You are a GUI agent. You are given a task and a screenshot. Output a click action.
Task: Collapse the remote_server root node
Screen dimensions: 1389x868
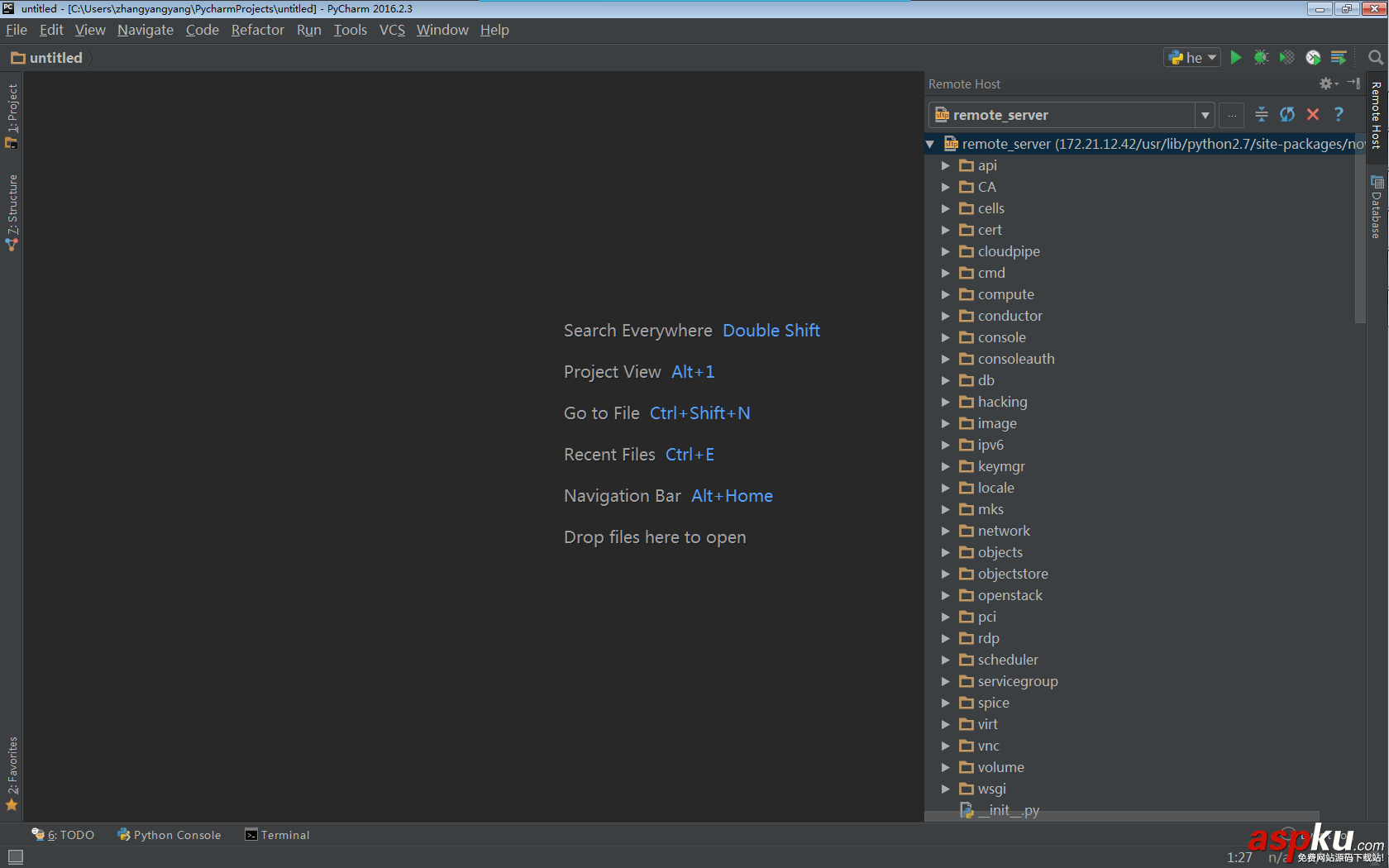click(929, 143)
